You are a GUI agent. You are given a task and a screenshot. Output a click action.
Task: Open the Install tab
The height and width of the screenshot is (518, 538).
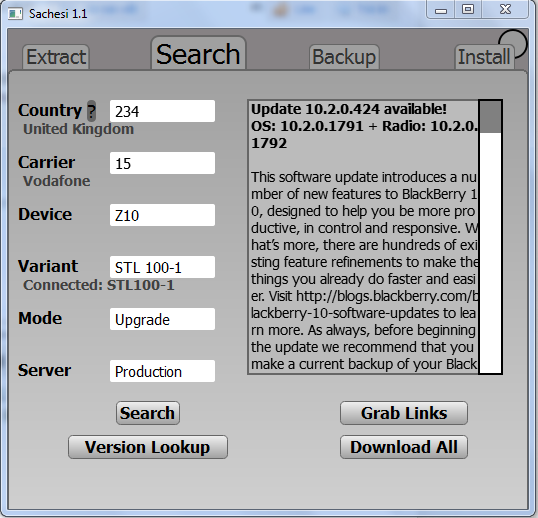coord(484,57)
